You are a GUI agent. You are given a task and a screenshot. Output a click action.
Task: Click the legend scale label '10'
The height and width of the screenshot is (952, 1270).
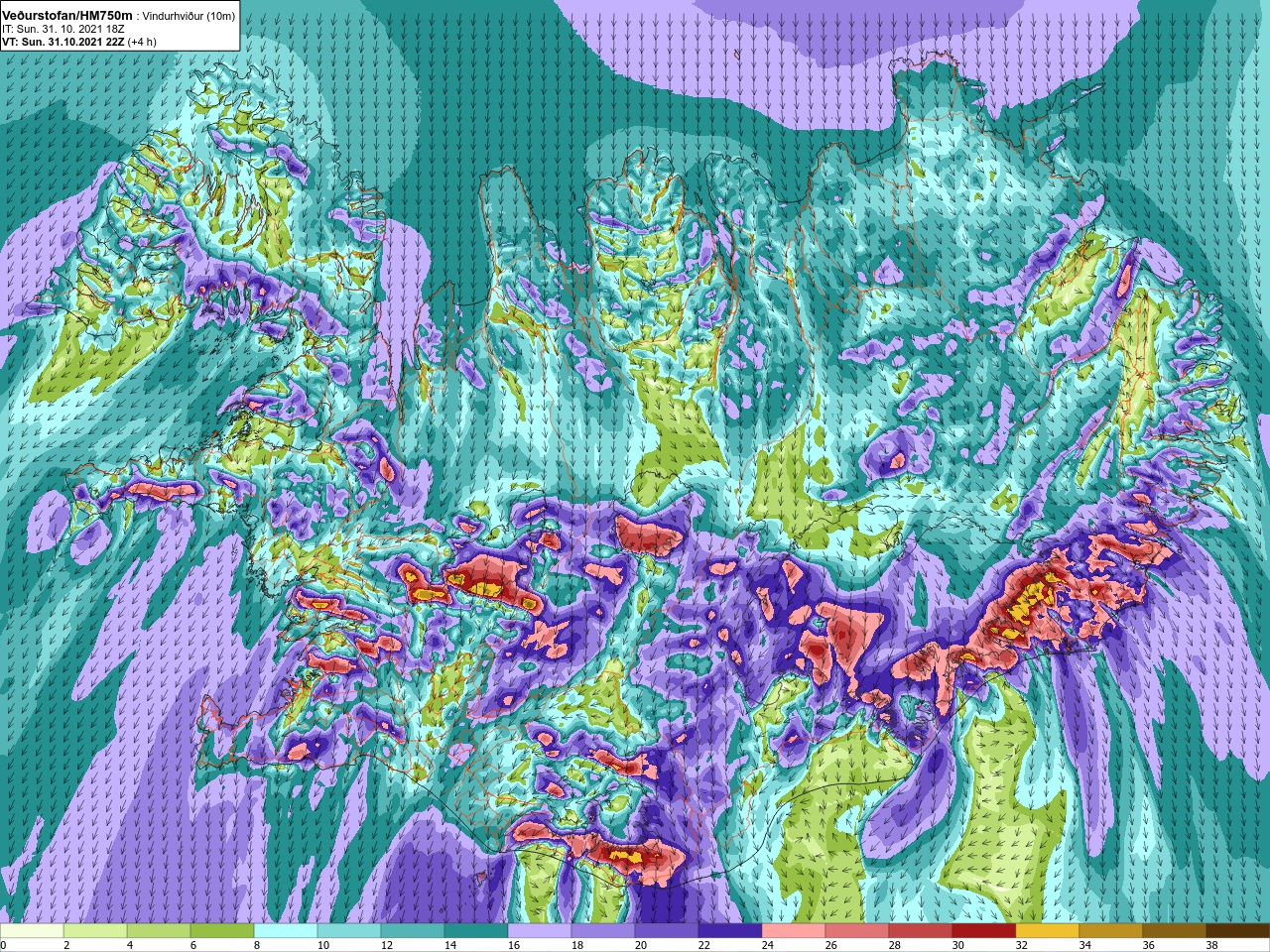(x=322, y=946)
